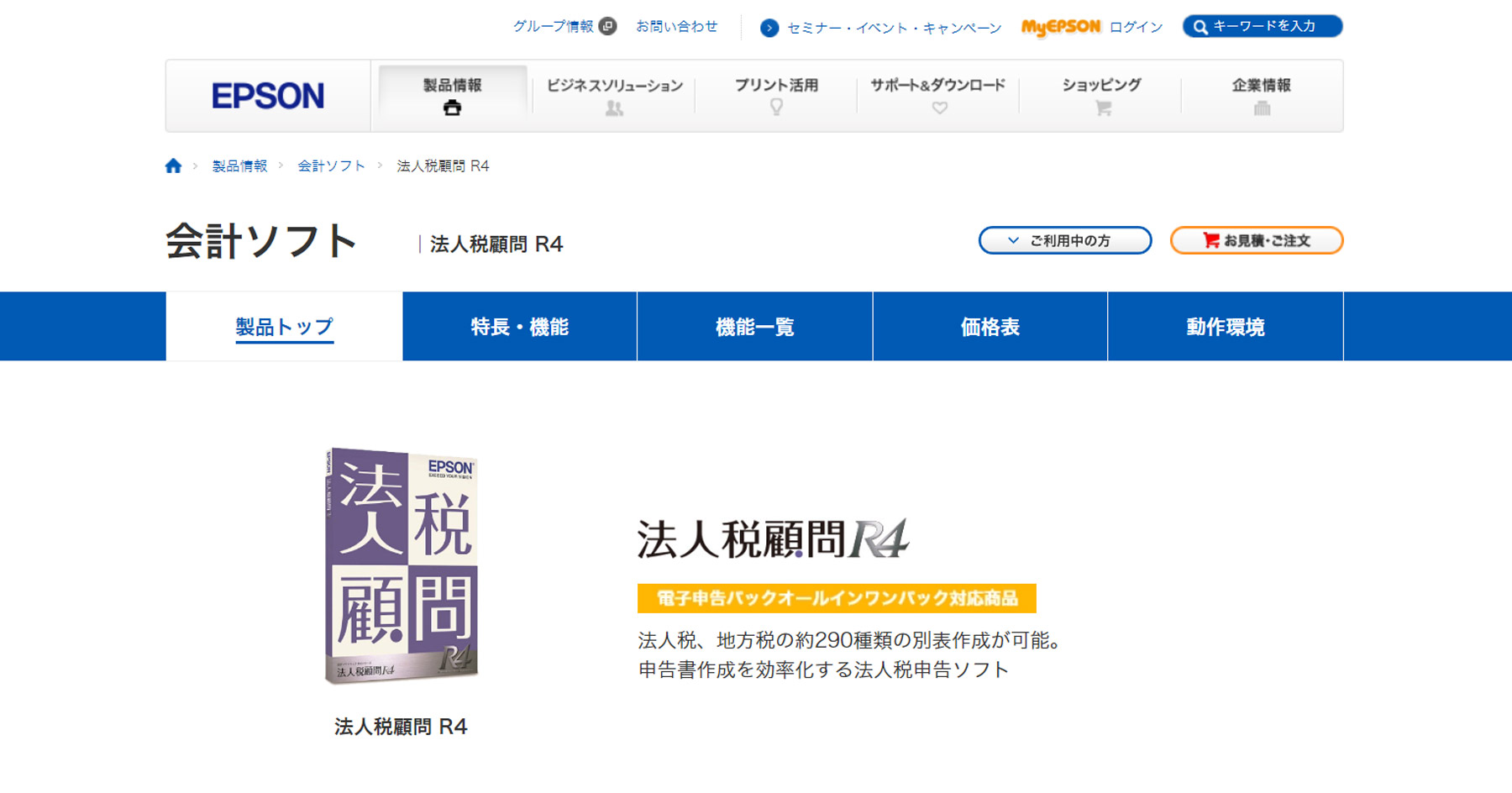The image size is (1512, 793).
Task: Click the 法人税顧問 R4 subtitle beside 会計ソフト
Action: tap(496, 244)
